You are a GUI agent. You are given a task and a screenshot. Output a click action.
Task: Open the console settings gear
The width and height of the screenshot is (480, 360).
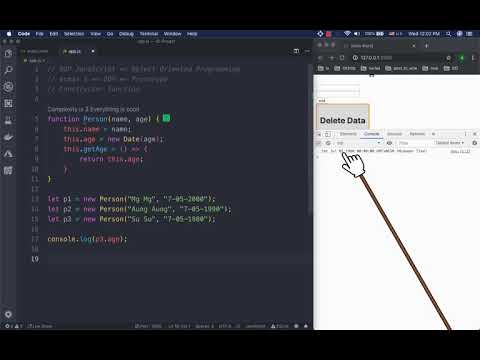[x=475, y=143]
